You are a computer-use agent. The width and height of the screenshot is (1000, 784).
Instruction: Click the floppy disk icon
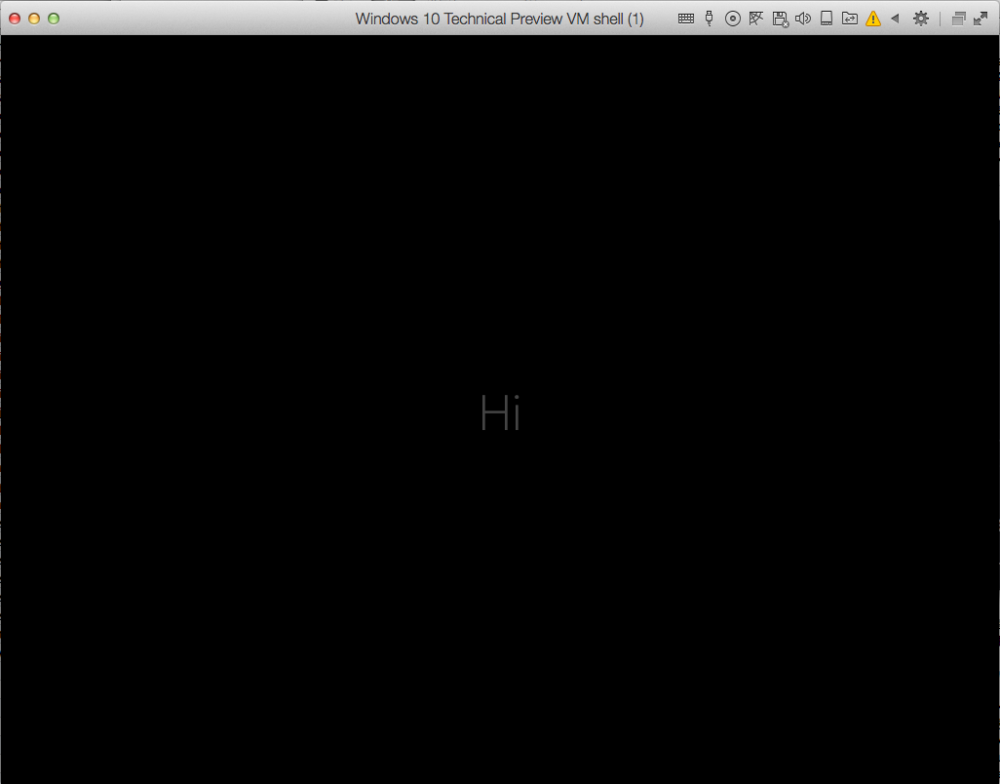tap(779, 18)
